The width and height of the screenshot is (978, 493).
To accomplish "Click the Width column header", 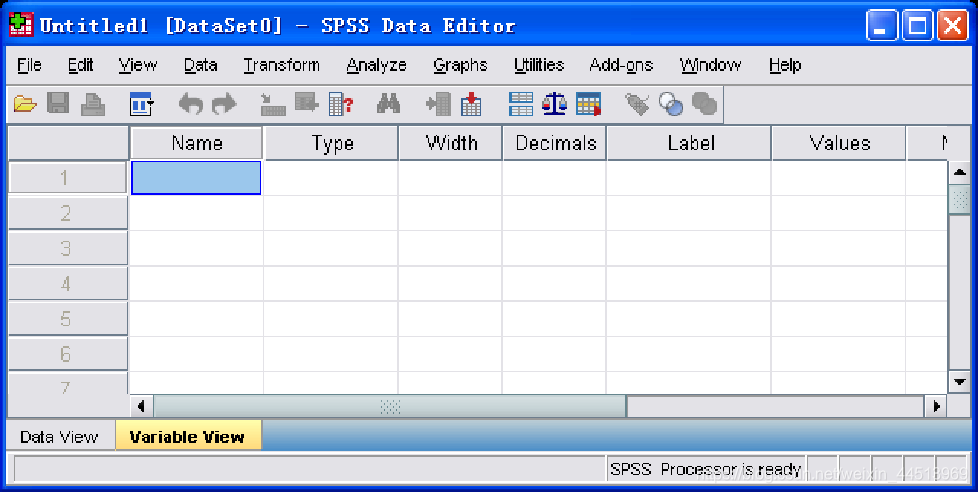I will (451, 143).
